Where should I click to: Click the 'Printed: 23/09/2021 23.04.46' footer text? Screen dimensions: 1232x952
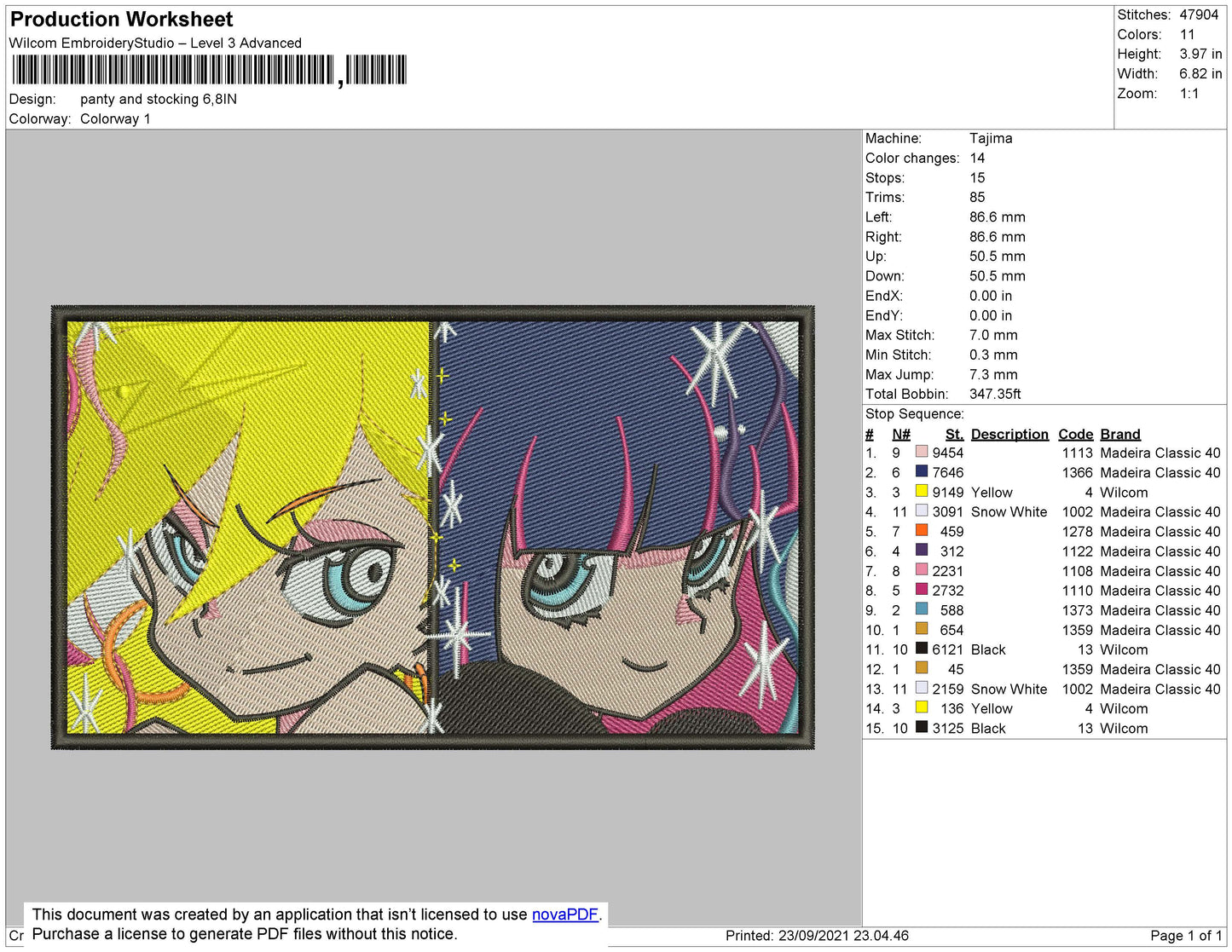(817, 935)
